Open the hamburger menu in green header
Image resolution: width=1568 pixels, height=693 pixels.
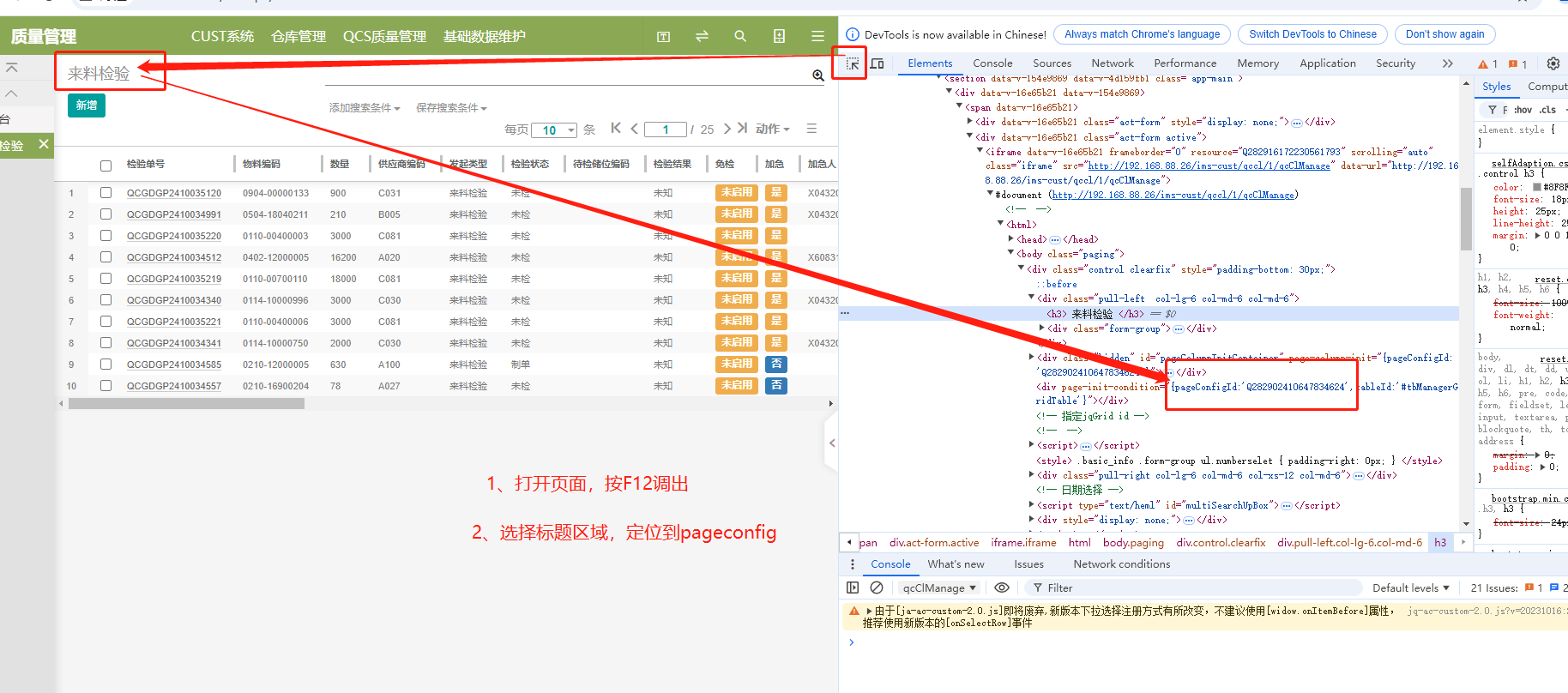click(817, 36)
